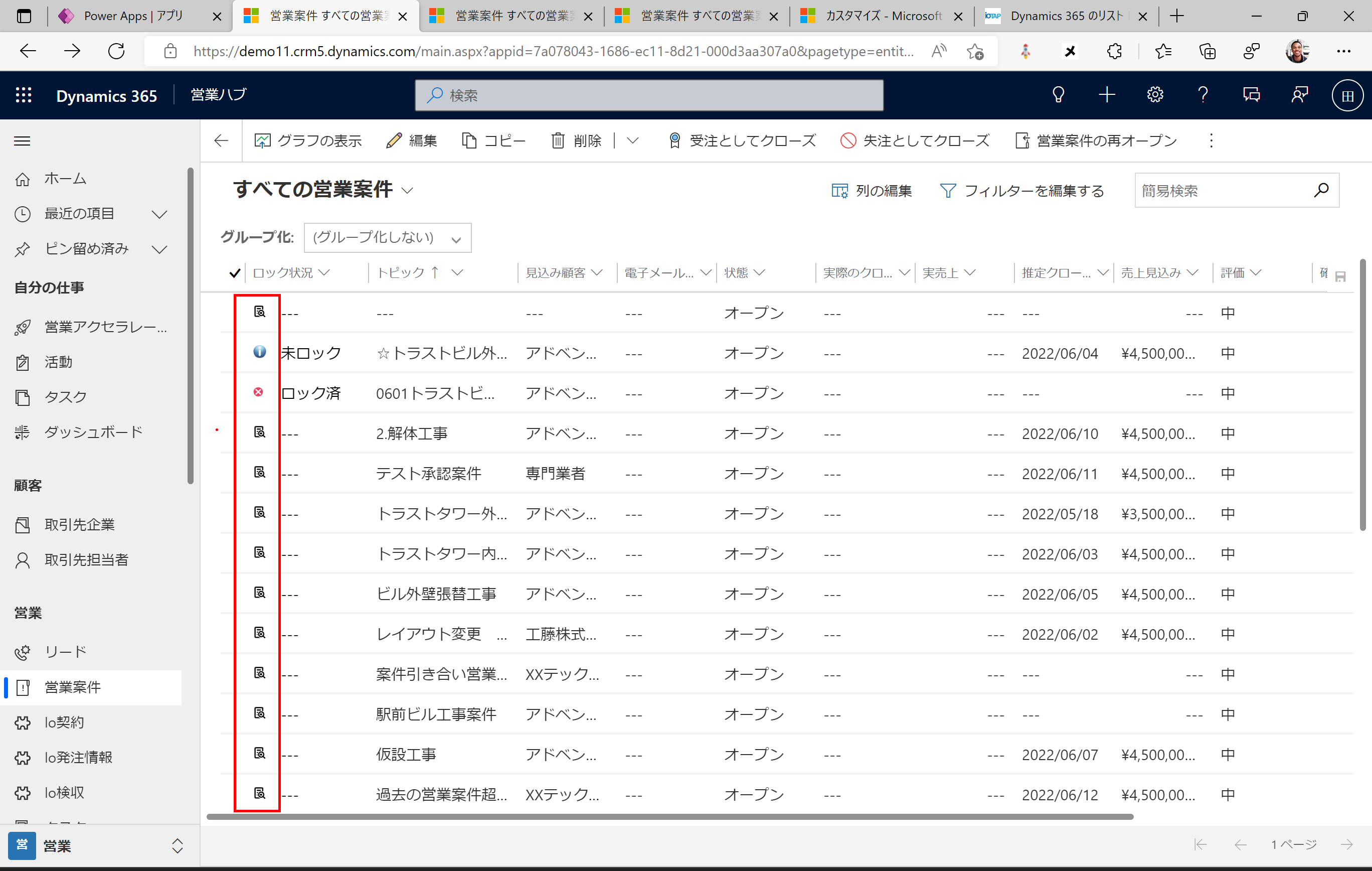Click the horizontal scrollbar below the grid
Image resolution: width=1372 pixels, height=871 pixels.
(669, 817)
